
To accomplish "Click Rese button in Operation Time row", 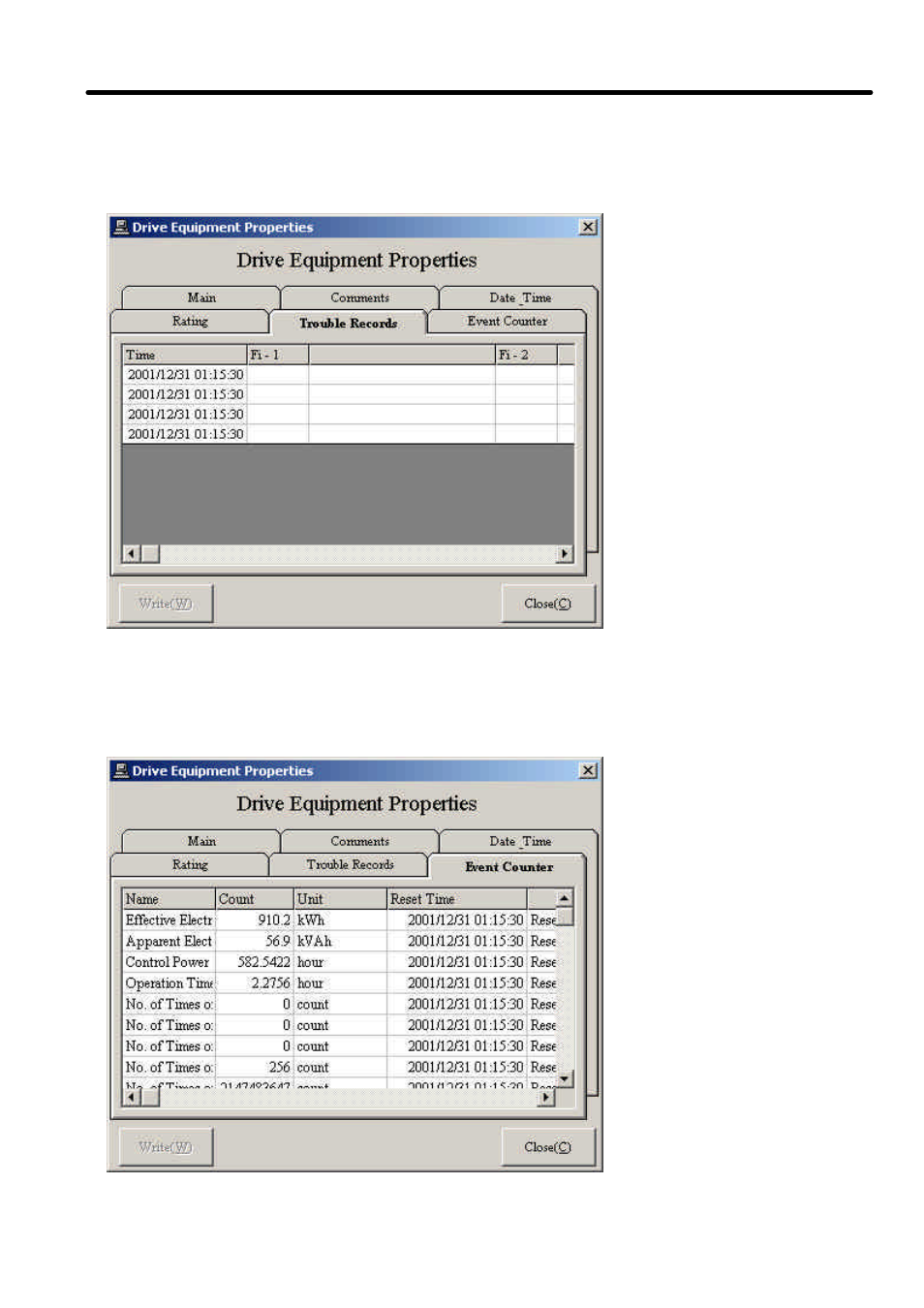I will [x=542, y=983].
